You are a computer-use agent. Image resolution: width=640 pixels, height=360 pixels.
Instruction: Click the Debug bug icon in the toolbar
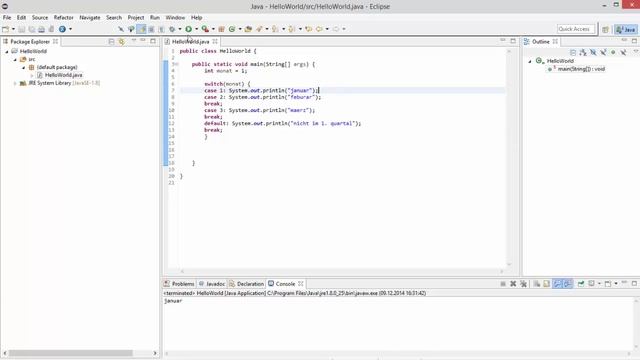click(x=172, y=29)
